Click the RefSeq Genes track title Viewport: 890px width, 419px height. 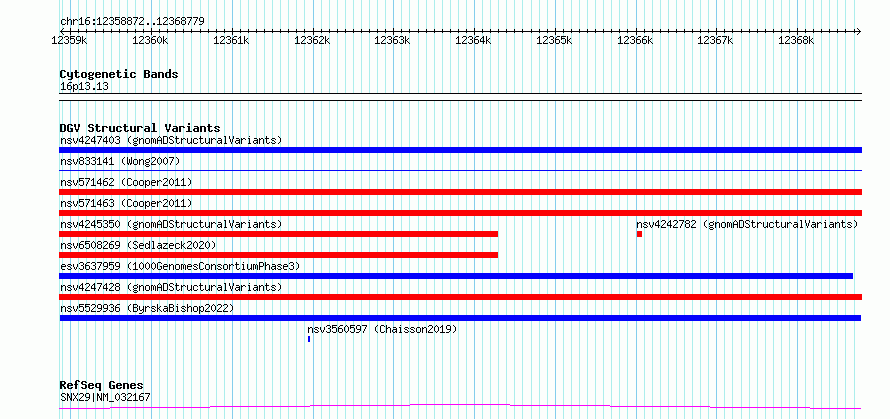(102, 386)
